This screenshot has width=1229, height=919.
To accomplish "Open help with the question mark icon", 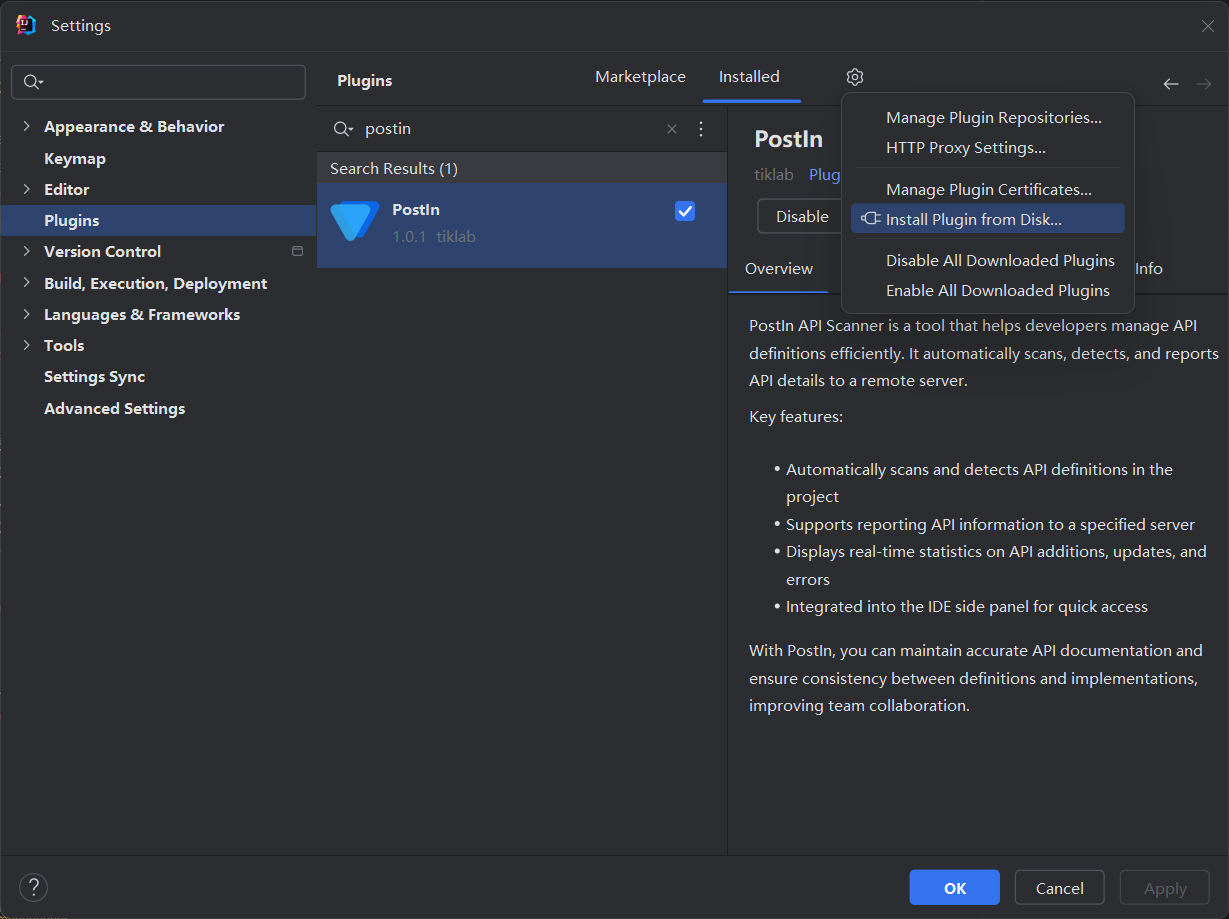I will pos(34,887).
